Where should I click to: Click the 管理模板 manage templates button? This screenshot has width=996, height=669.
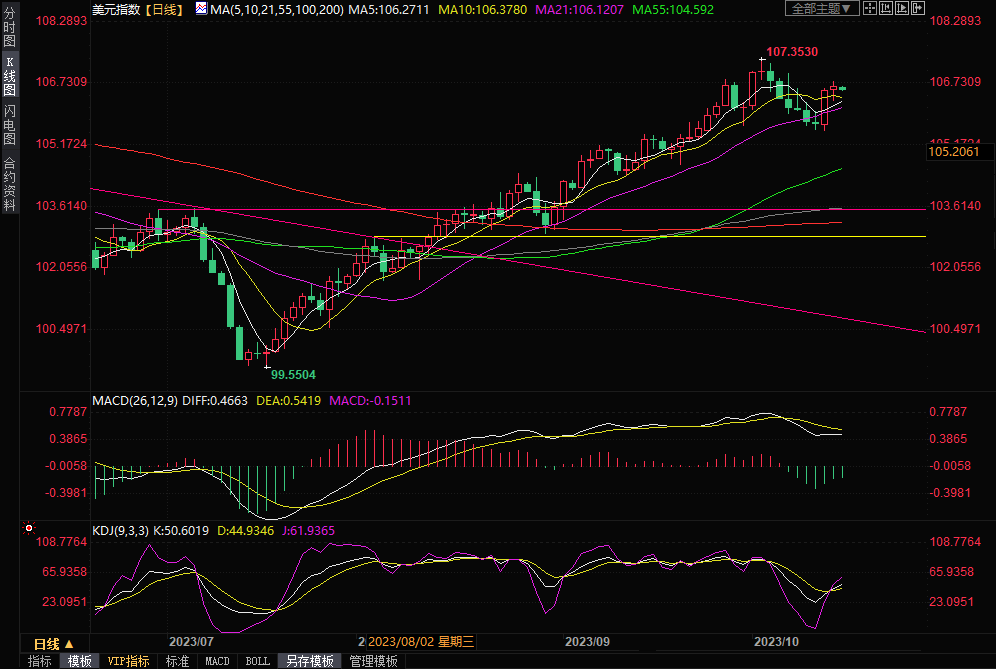[x=372, y=661]
